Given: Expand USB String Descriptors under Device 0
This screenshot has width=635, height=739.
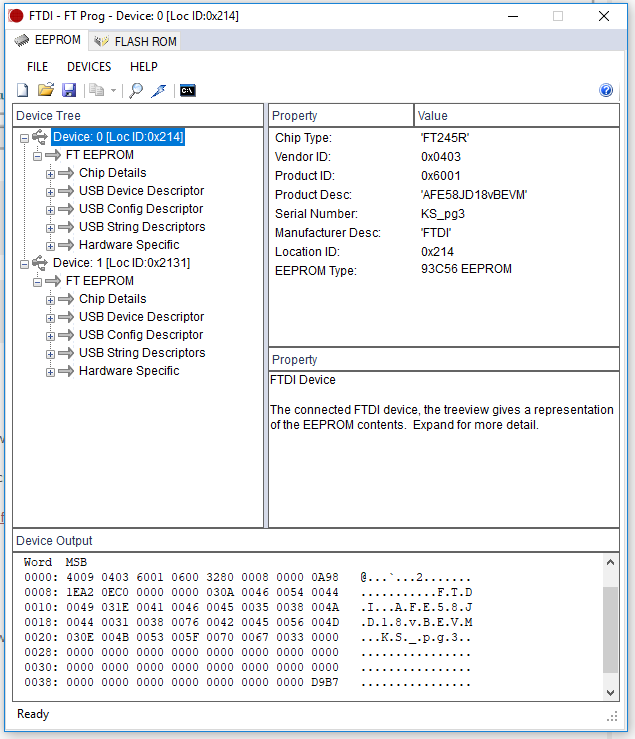Looking at the screenshot, I should tap(50, 228).
